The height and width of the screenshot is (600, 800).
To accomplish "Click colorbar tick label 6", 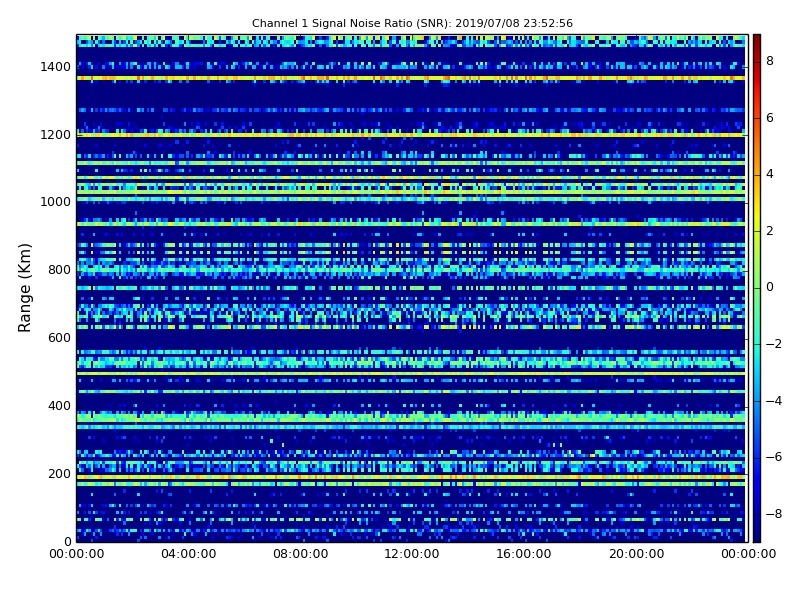I will pyautogui.click(x=770, y=118).
